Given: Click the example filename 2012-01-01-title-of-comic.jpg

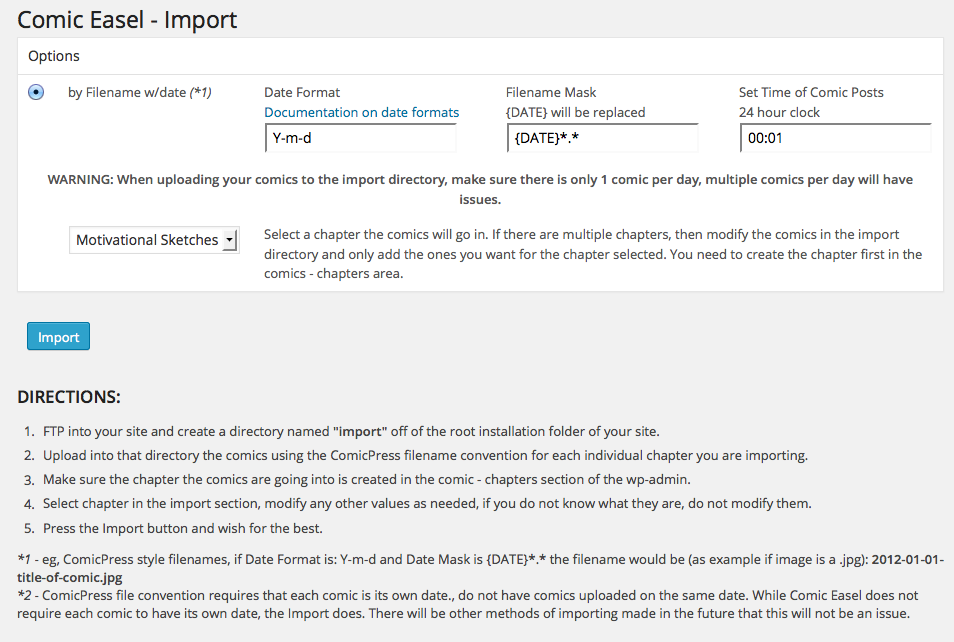Looking at the screenshot, I should tap(480, 569).
